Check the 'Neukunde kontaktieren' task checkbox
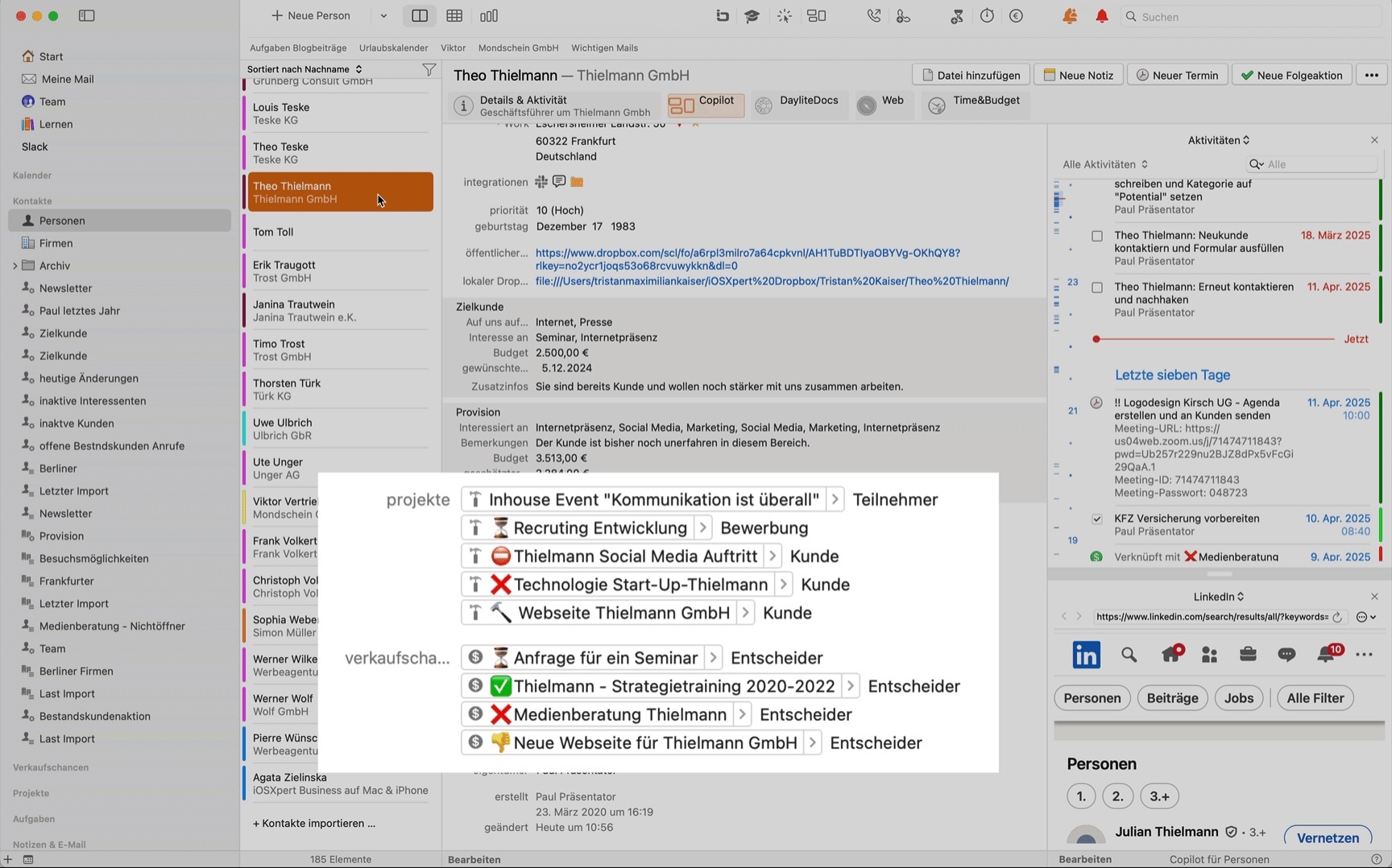The image size is (1392, 868). (x=1097, y=236)
